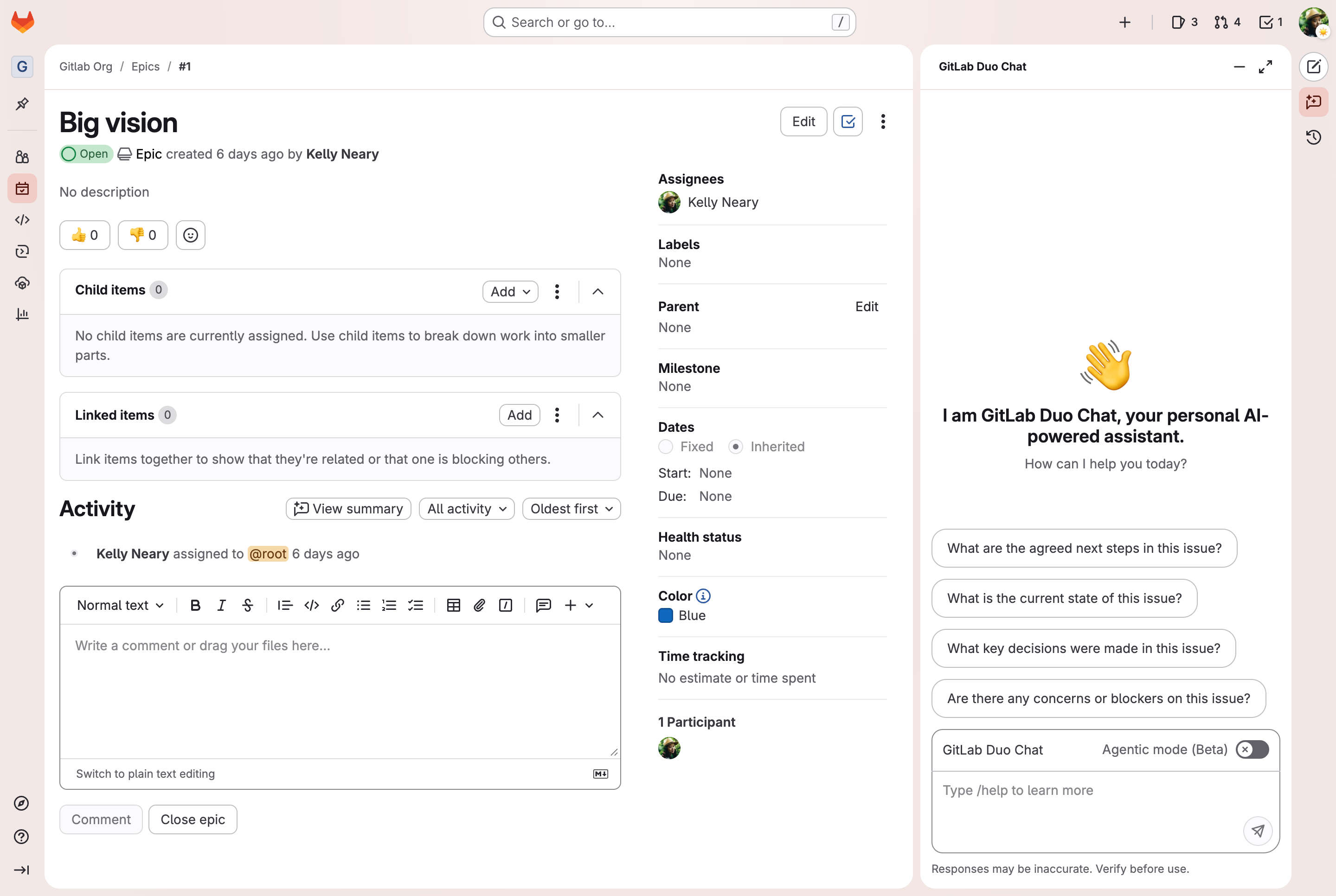Select the Code section in the left sidebar
1336x896 pixels.
[22, 219]
